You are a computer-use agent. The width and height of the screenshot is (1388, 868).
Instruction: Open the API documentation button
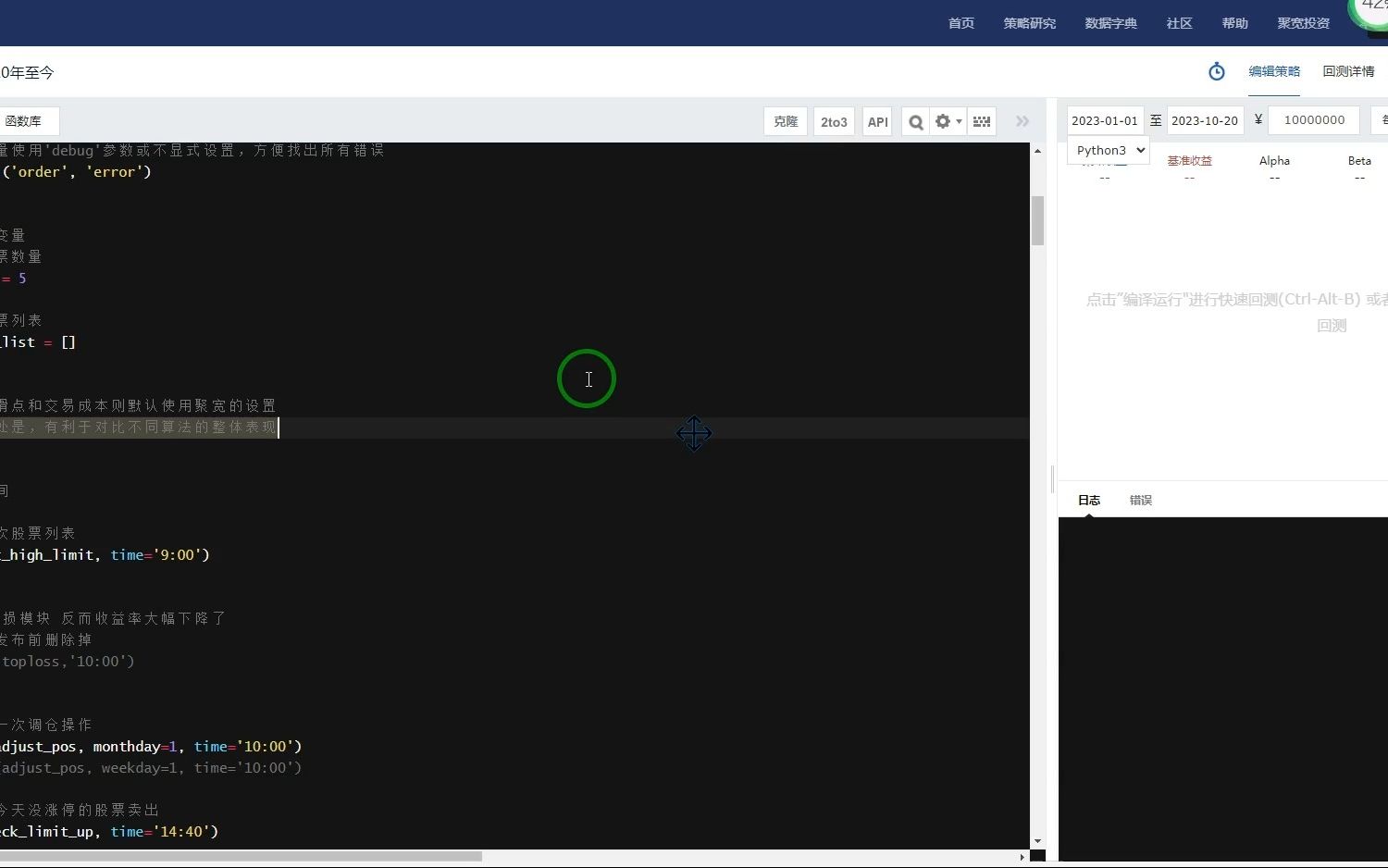[877, 121]
